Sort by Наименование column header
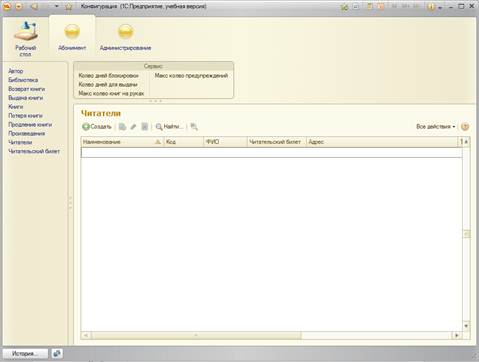Image resolution: width=479 pixels, height=362 pixels. tap(122, 142)
